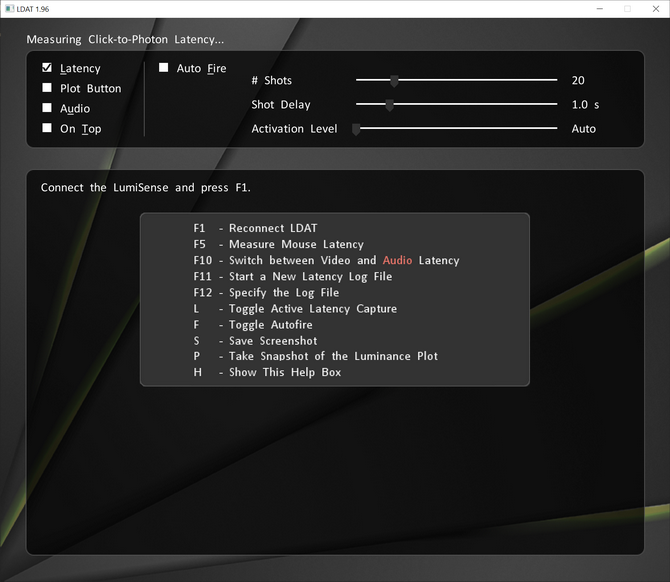Click the LDAT app icon in title bar
The width and height of the screenshot is (670, 582).
[9, 9]
